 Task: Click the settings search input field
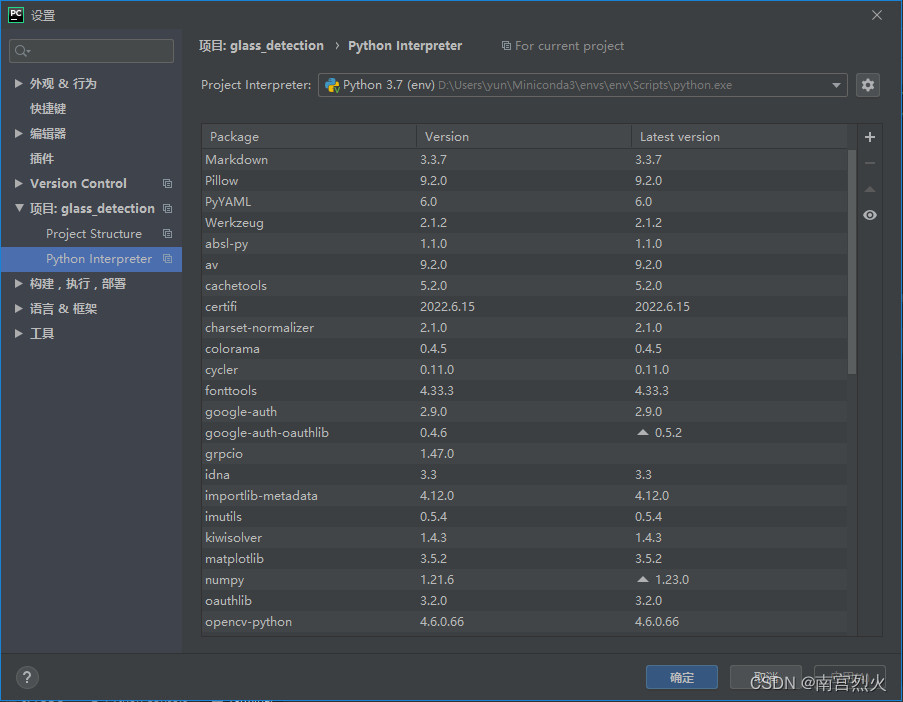(x=92, y=51)
